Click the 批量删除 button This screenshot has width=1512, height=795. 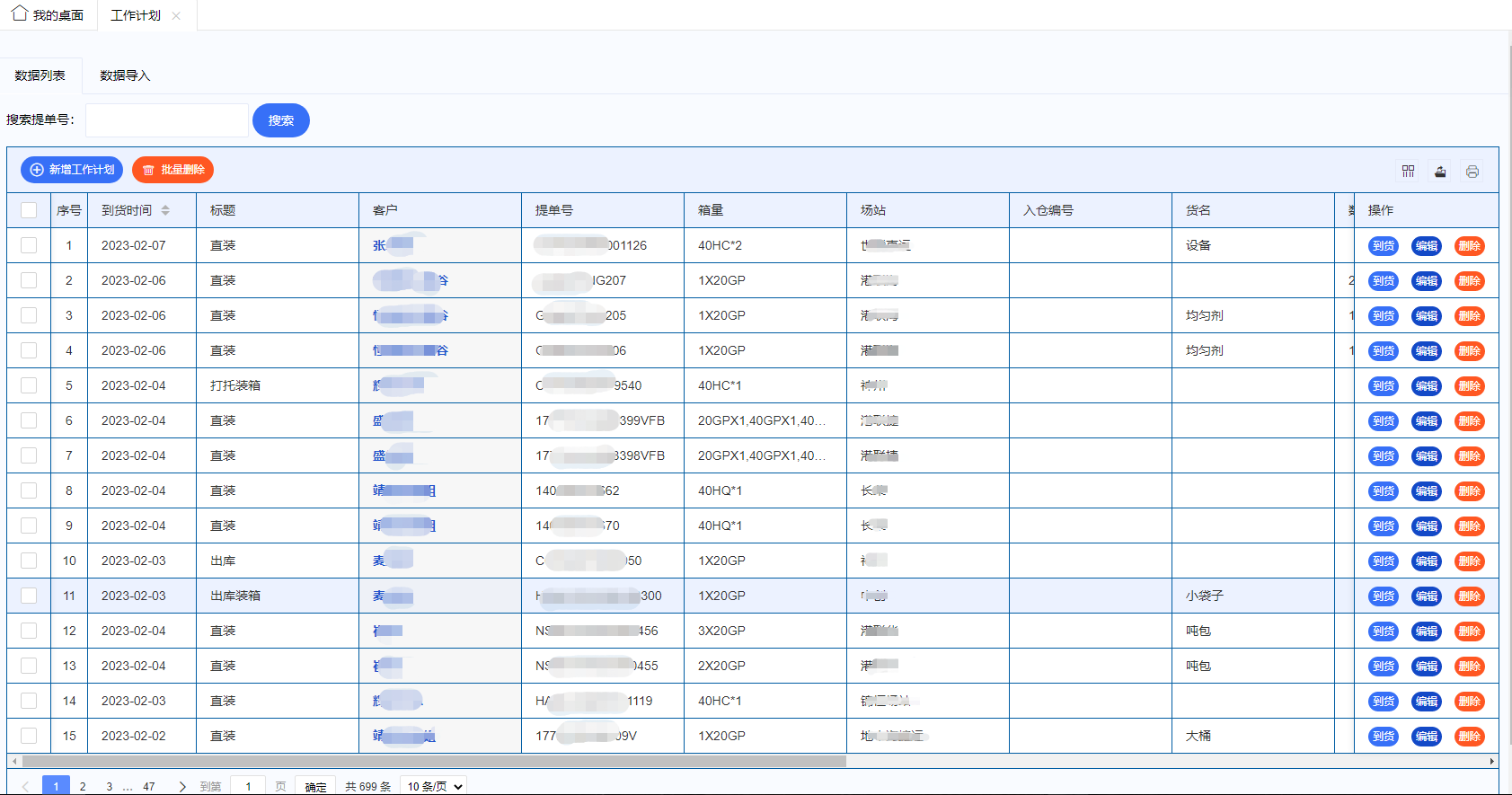[x=172, y=170]
